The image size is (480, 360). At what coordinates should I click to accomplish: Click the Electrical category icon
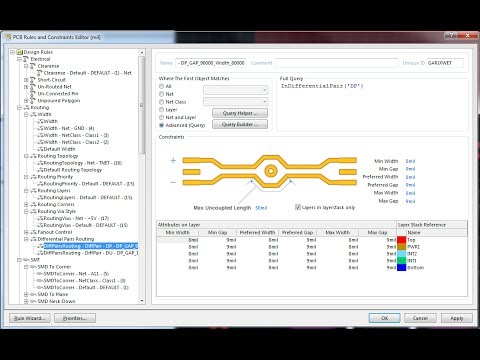click(26, 59)
